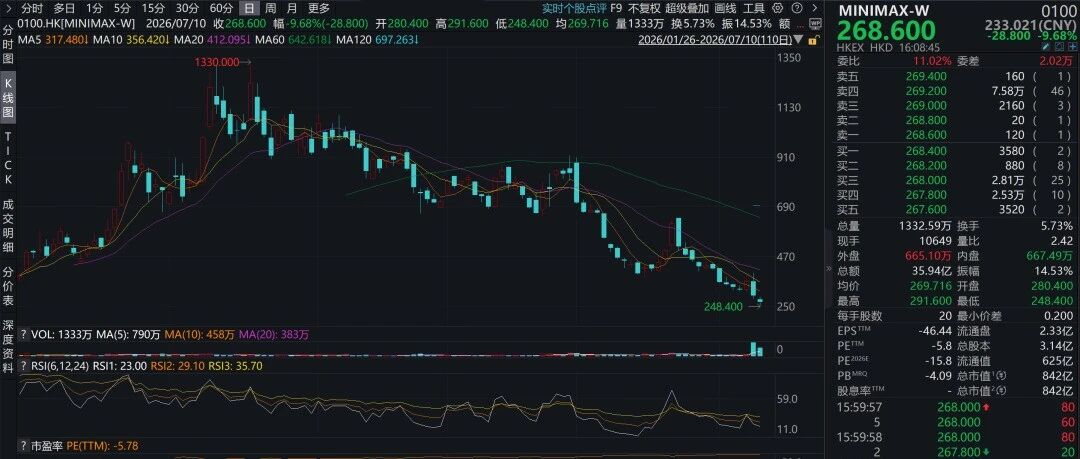
Task: Open the date range dropdown triangle
Action: click(x=799, y=39)
